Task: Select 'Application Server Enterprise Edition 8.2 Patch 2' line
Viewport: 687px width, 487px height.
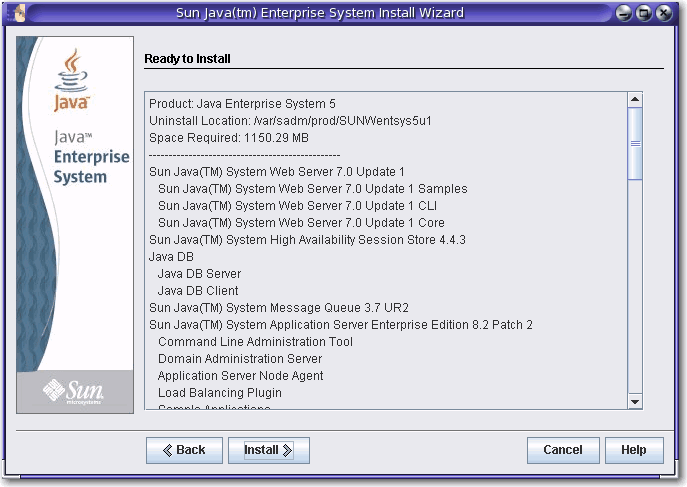Action: coord(341,325)
